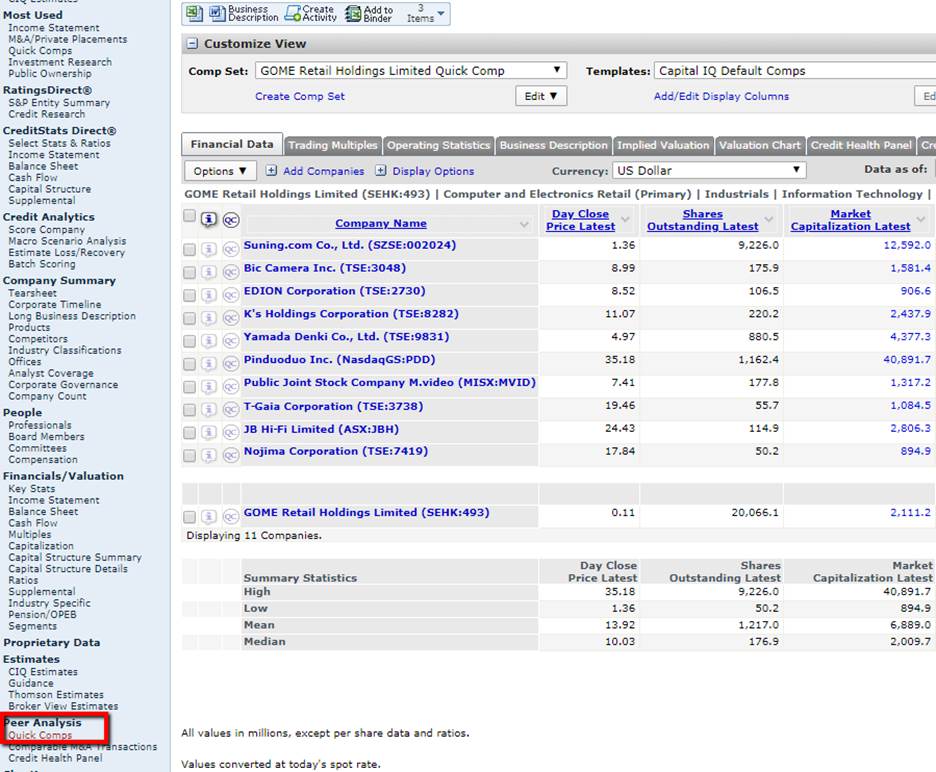Viewport: 936px width, 772px height.
Task: Check the Suning.com Co. row checkbox
Action: tap(189, 250)
